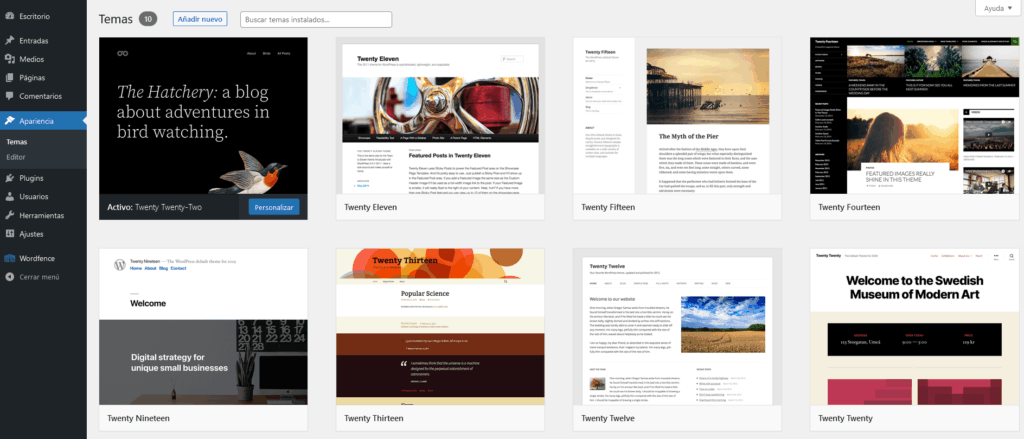Viewport: 1024px width, 439px height.
Task: Open the Twenty Fifteen theme thumbnail
Action: [677, 116]
